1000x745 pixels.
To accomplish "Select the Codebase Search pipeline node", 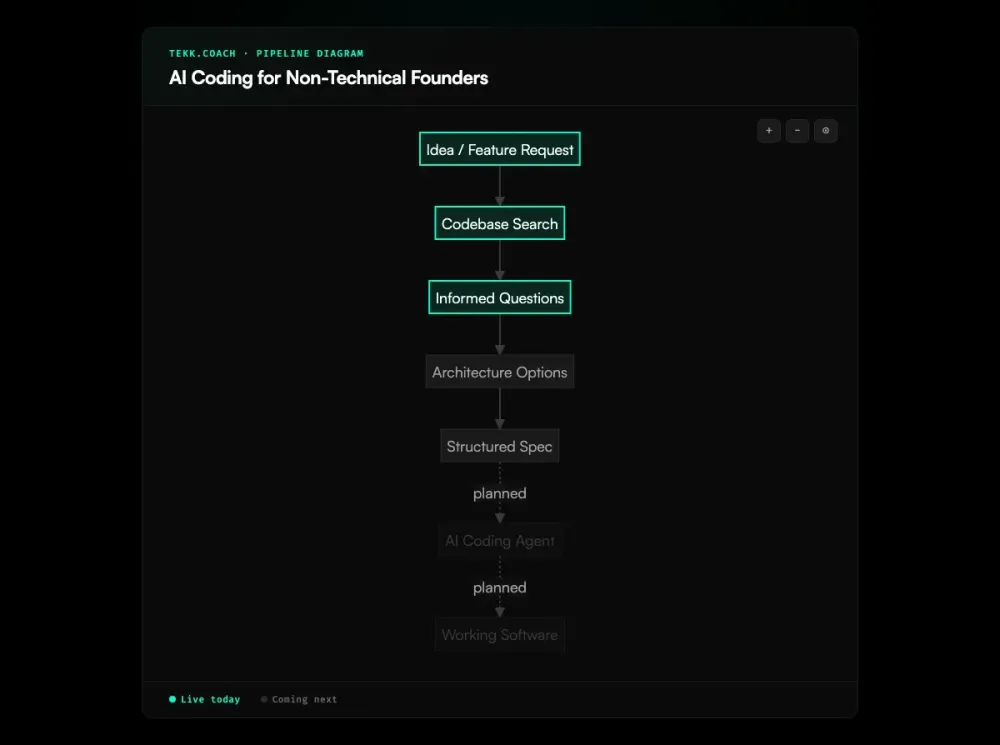I will tap(499, 222).
